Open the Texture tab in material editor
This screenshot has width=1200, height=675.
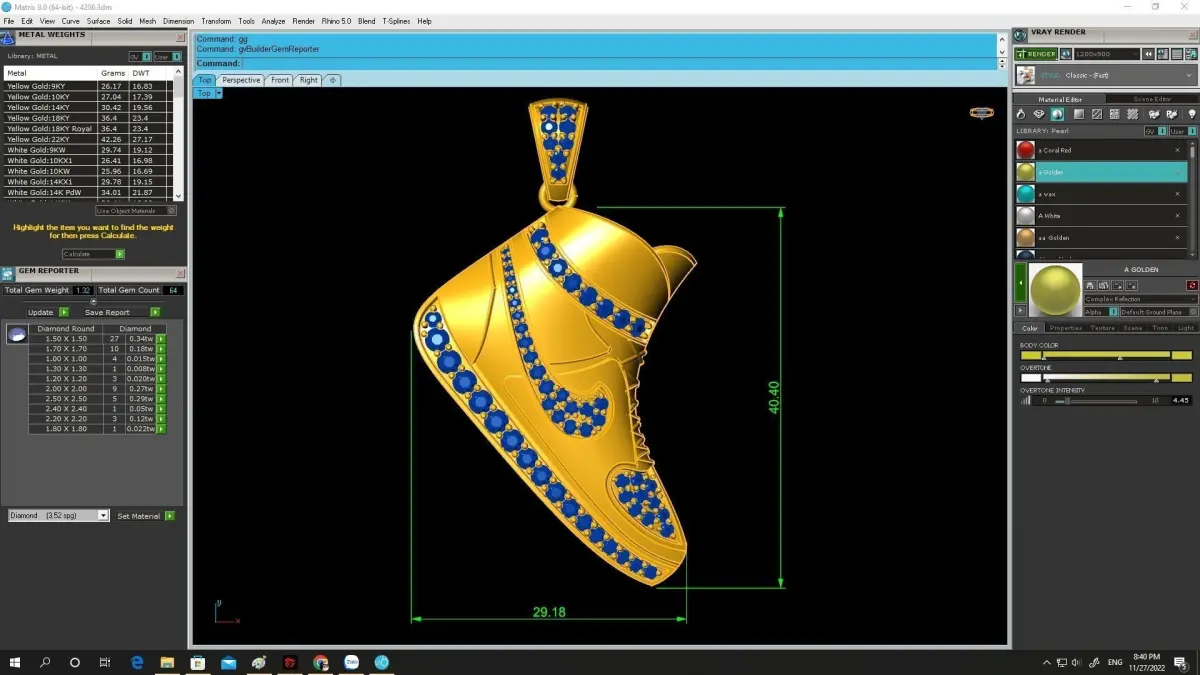click(x=1102, y=328)
